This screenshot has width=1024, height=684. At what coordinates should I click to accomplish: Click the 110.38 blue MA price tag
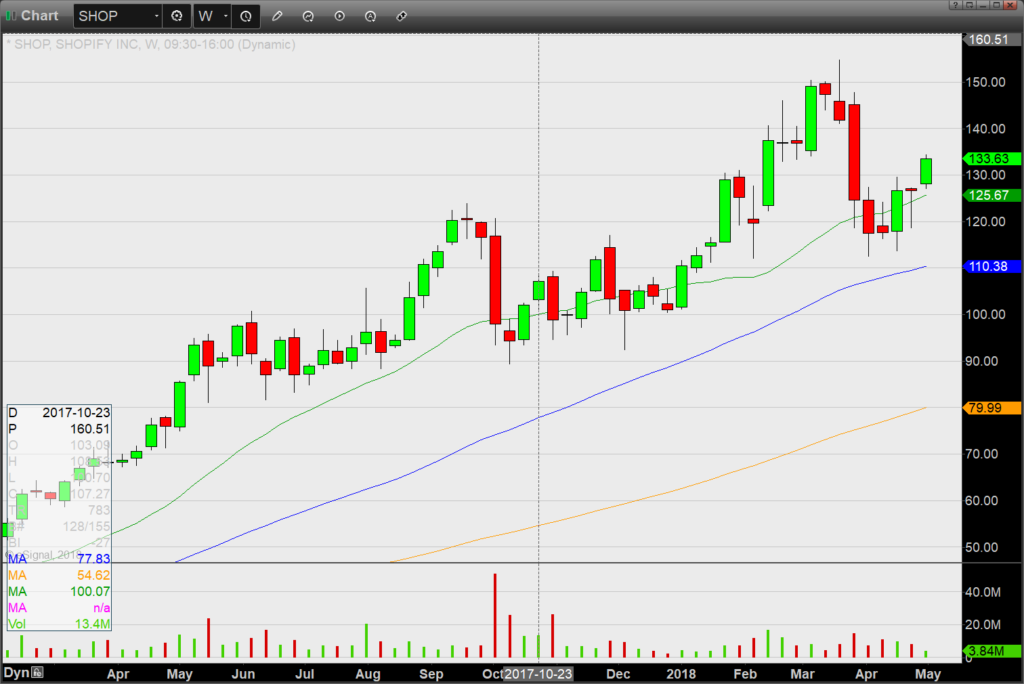tap(992, 267)
